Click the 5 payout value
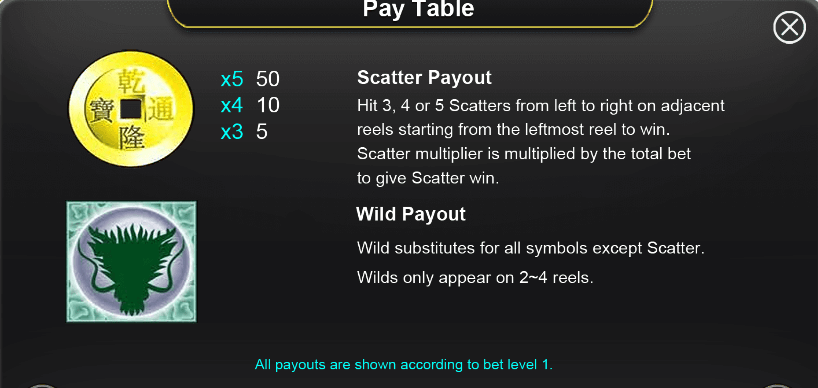The height and width of the screenshot is (388, 818). 262,132
